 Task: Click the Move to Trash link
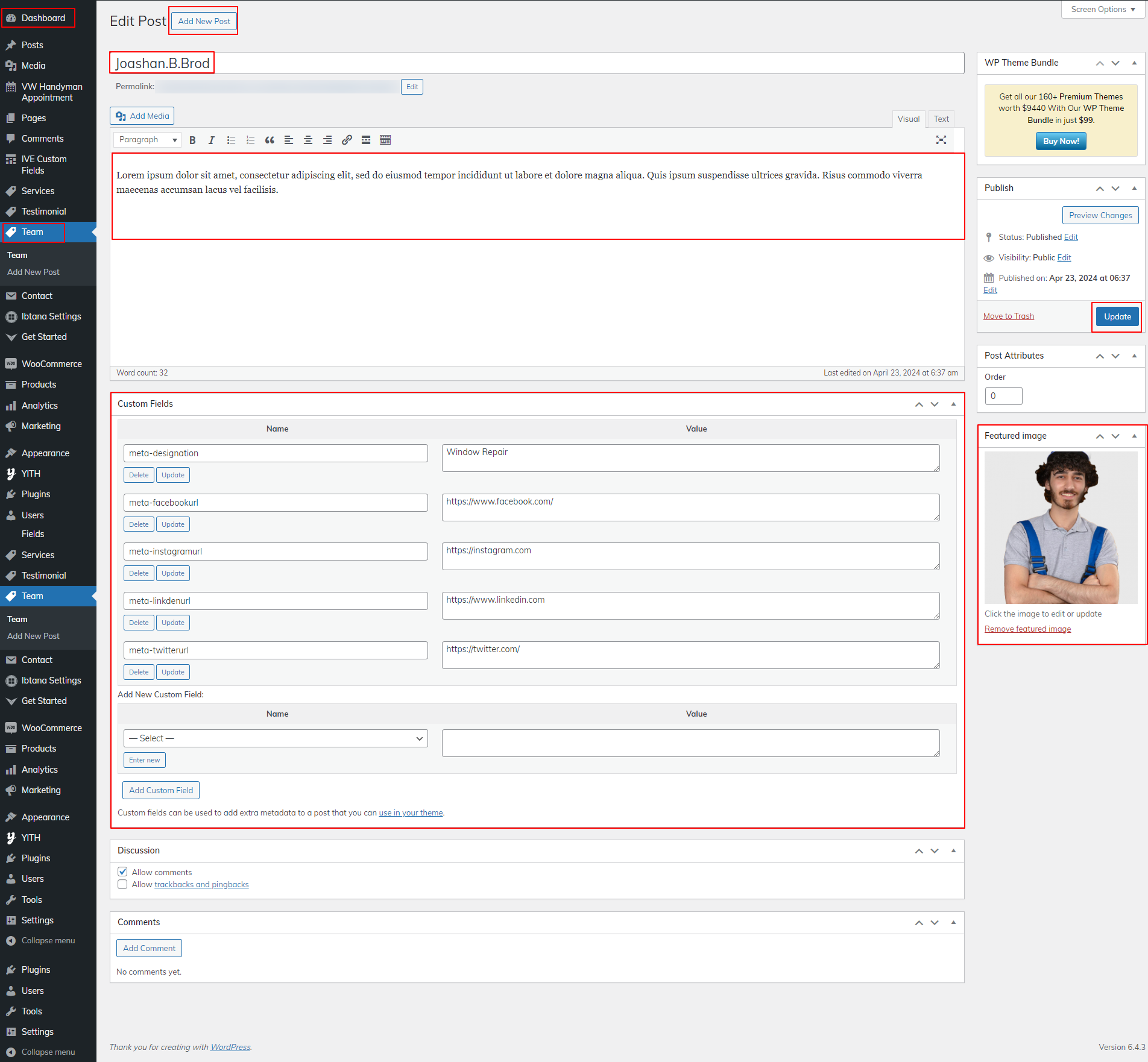pyautogui.click(x=1008, y=316)
